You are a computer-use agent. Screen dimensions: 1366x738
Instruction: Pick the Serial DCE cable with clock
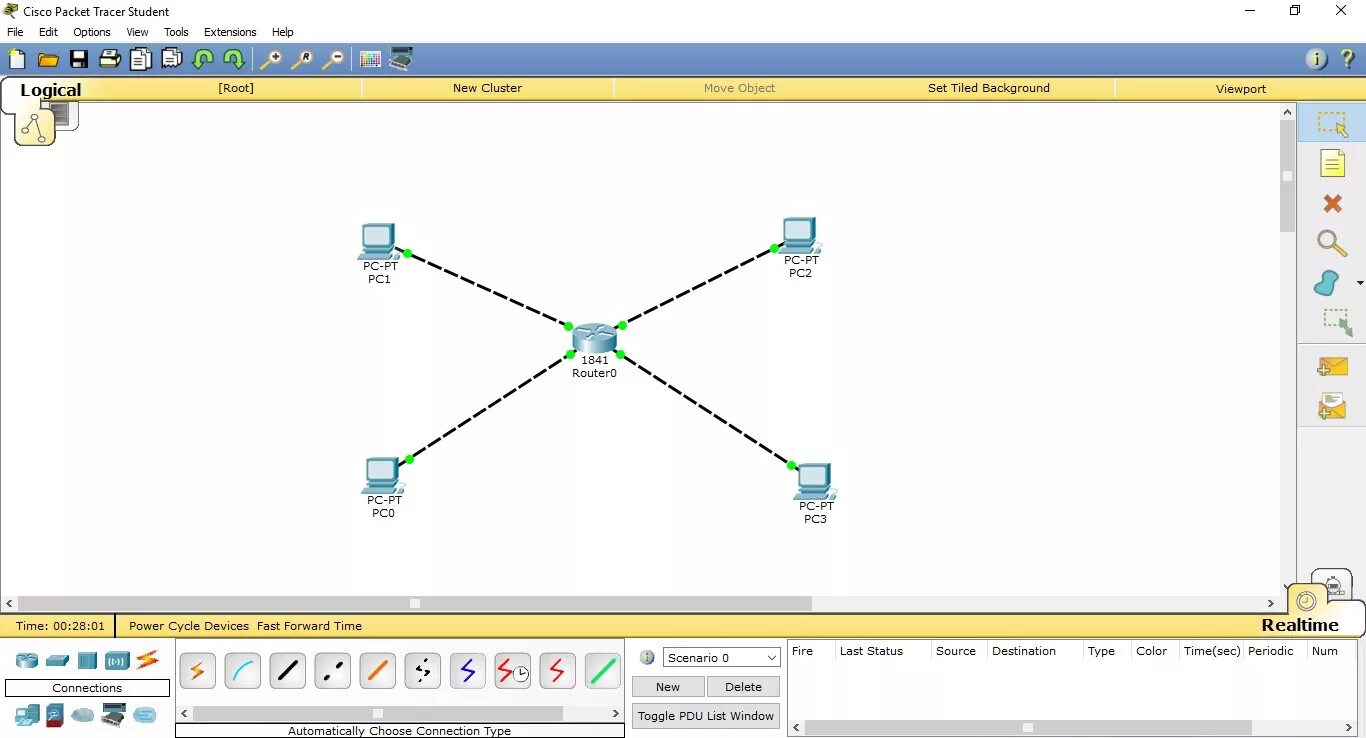(513, 671)
